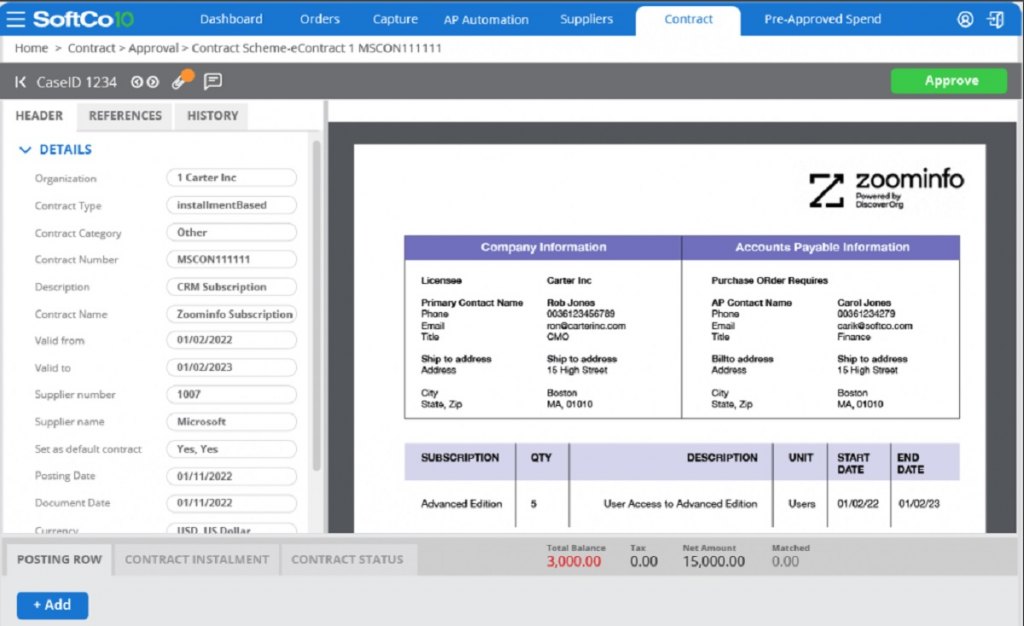Open attachments paperclip icon
The image size is (1024, 626).
[x=182, y=80]
